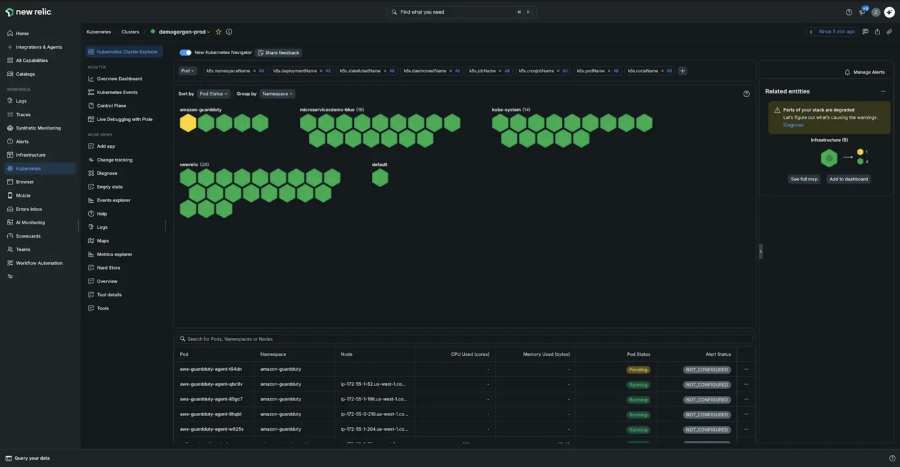Open the k8s.podName filter
The width and height of the screenshot is (900, 467).
pyautogui.click(x=598, y=71)
